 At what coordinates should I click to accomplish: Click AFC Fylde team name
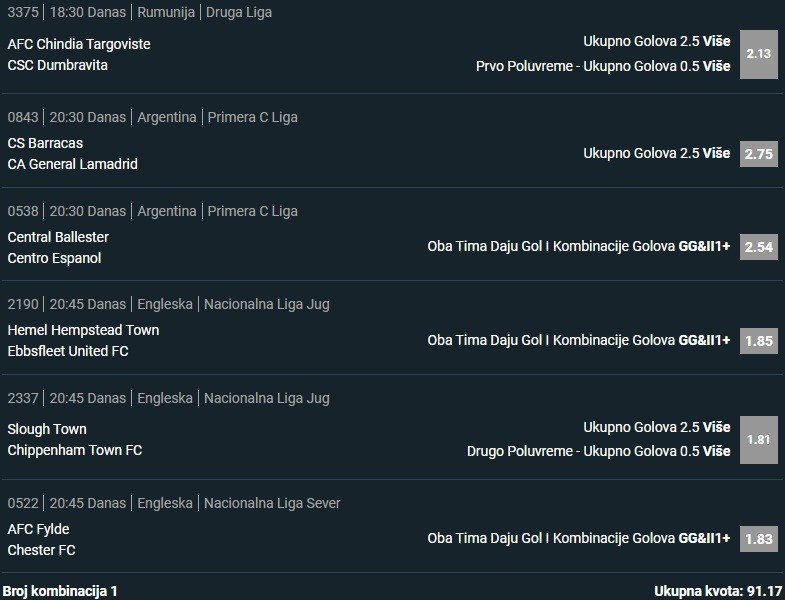click(x=38, y=529)
